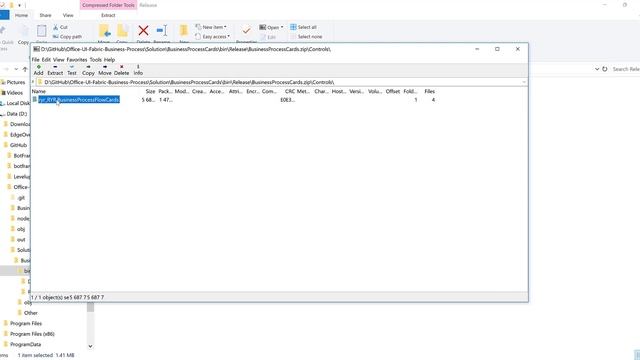
Task: Select Program Files folder in navigation tree
Action: pyautogui.click(x=26, y=323)
